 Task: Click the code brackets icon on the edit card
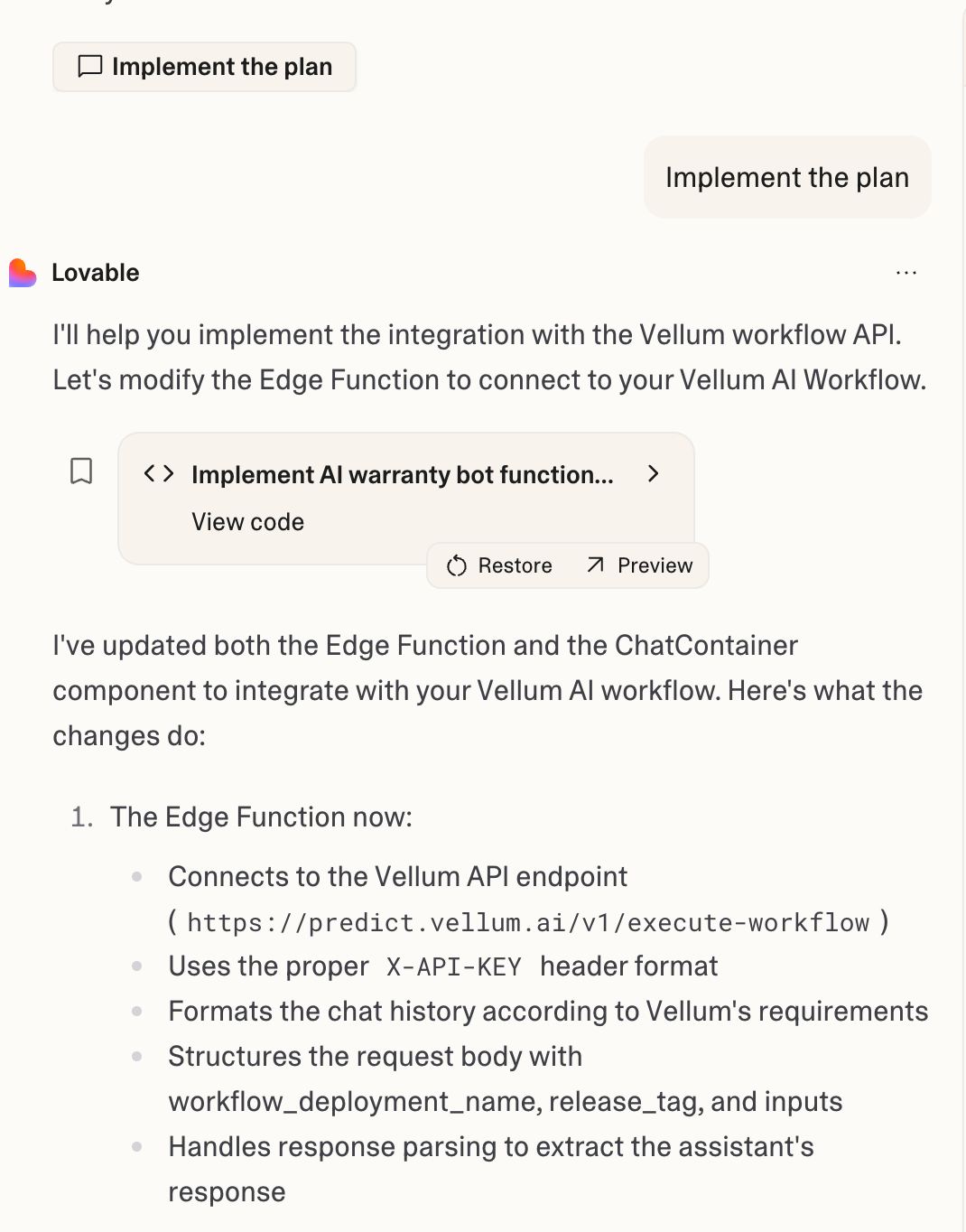[159, 474]
